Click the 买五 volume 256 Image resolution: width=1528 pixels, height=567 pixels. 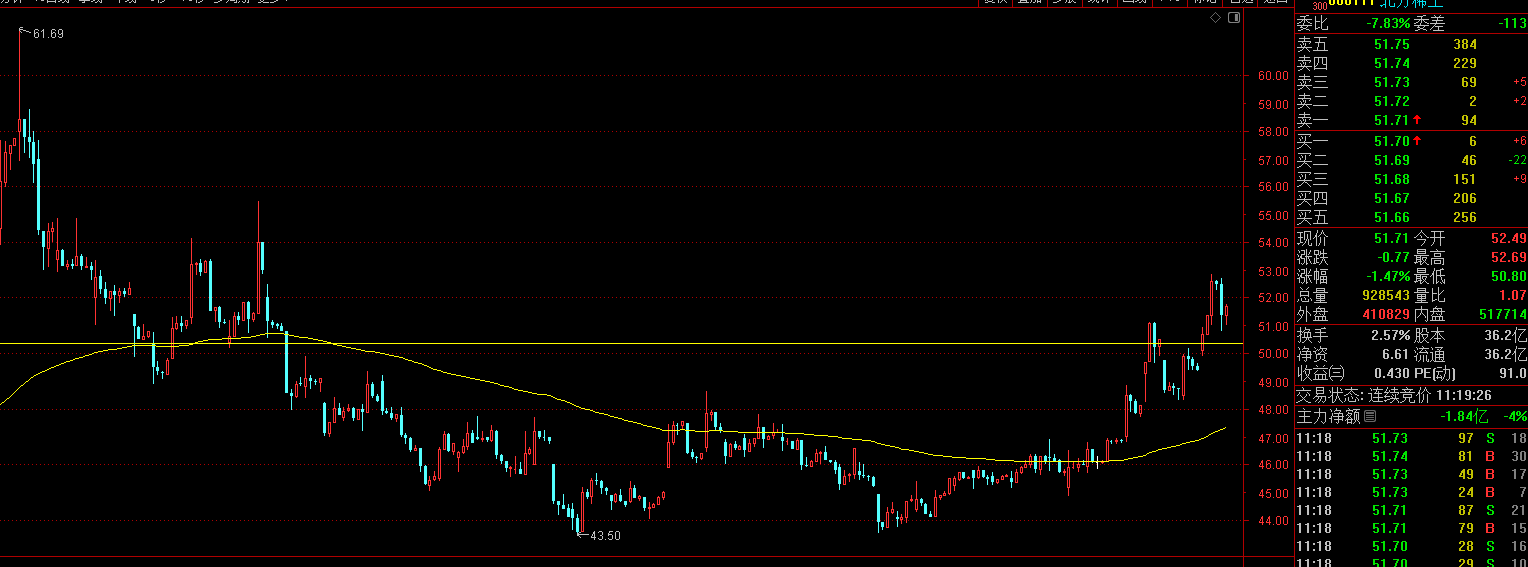tap(1465, 218)
